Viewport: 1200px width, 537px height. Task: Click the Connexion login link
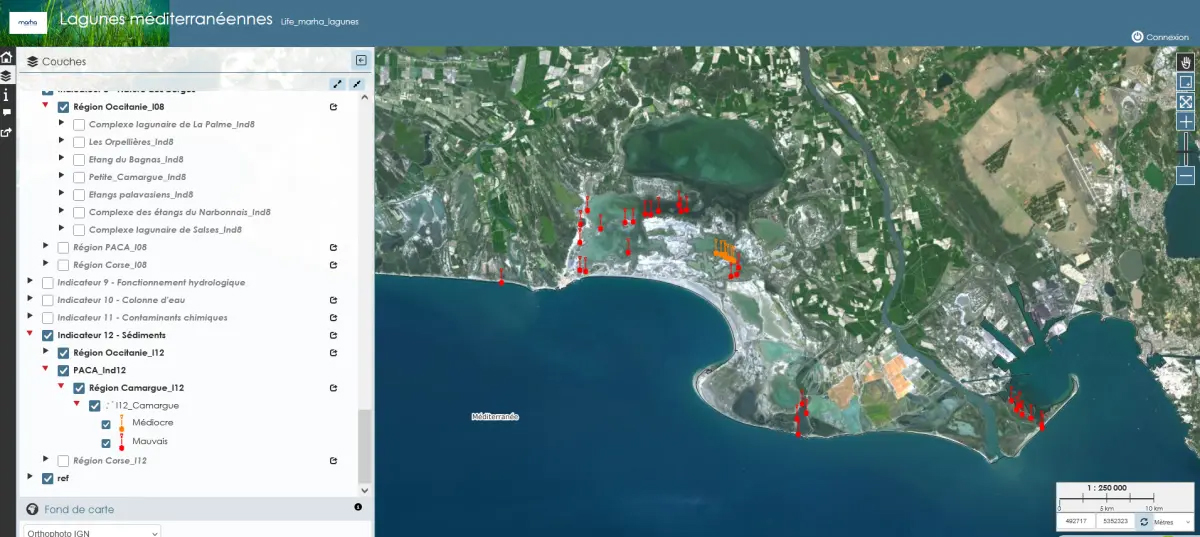click(1160, 37)
